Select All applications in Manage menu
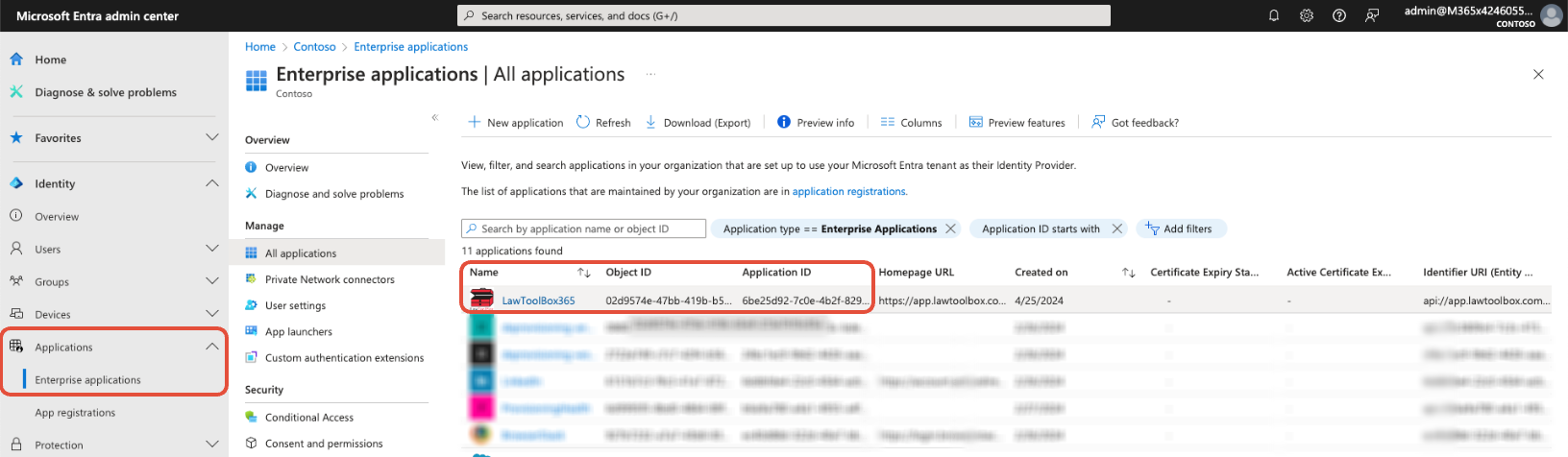The width and height of the screenshot is (1568, 457). (x=301, y=253)
